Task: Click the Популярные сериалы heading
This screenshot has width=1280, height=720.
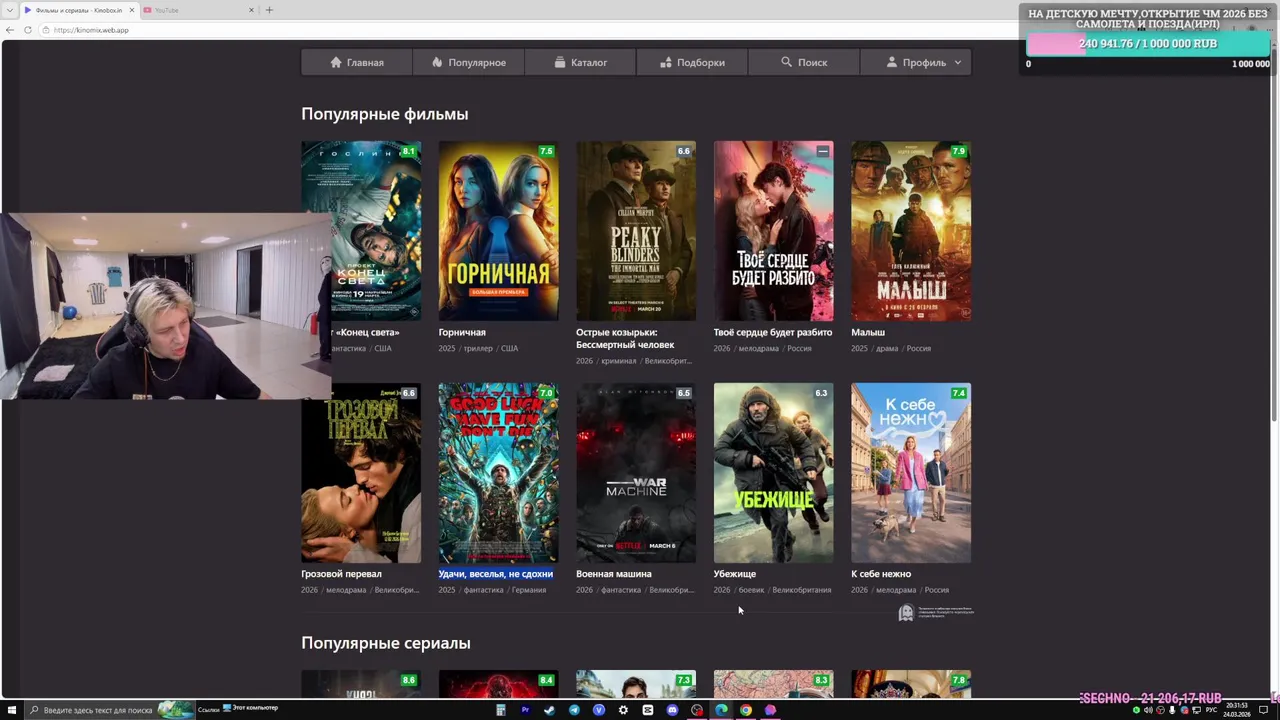Action: click(386, 643)
